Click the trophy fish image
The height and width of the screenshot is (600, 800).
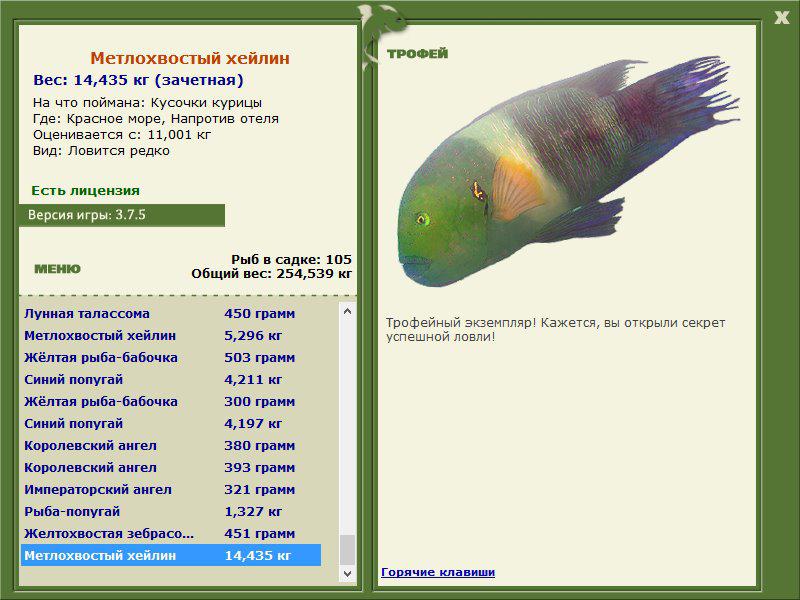[569, 171]
